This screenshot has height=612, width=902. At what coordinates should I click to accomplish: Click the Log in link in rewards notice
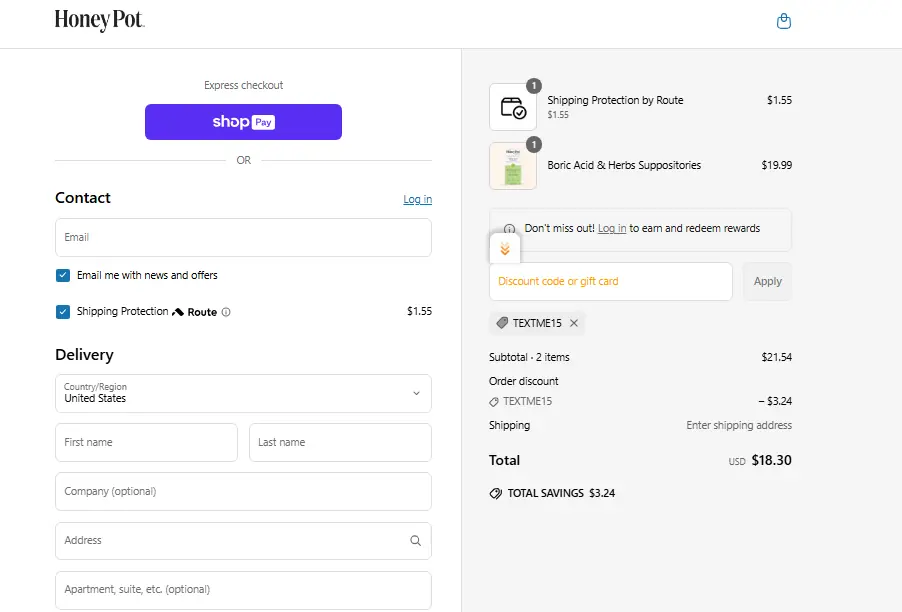(612, 228)
